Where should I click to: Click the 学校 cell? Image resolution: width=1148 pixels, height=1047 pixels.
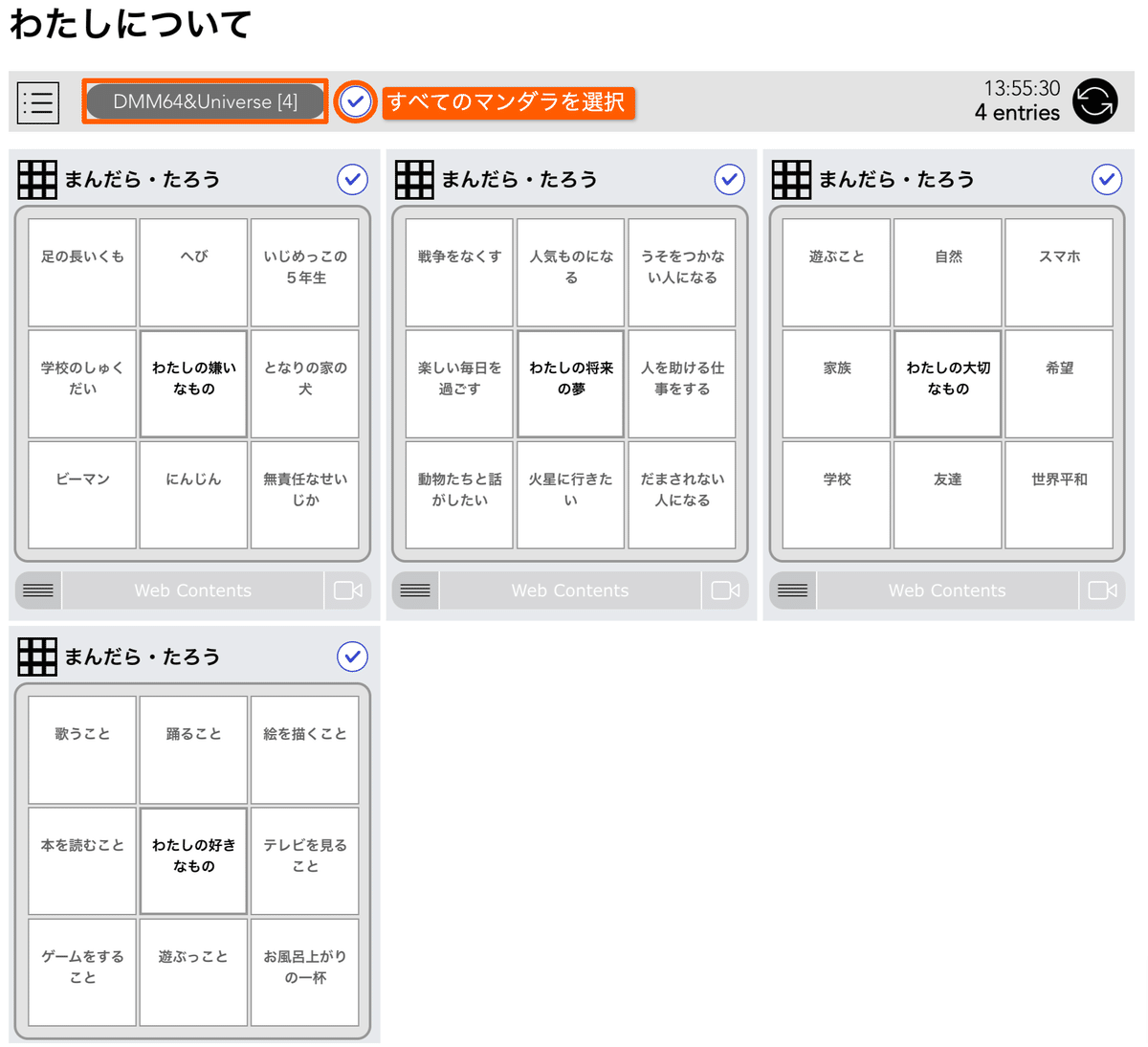pos(836,495)
